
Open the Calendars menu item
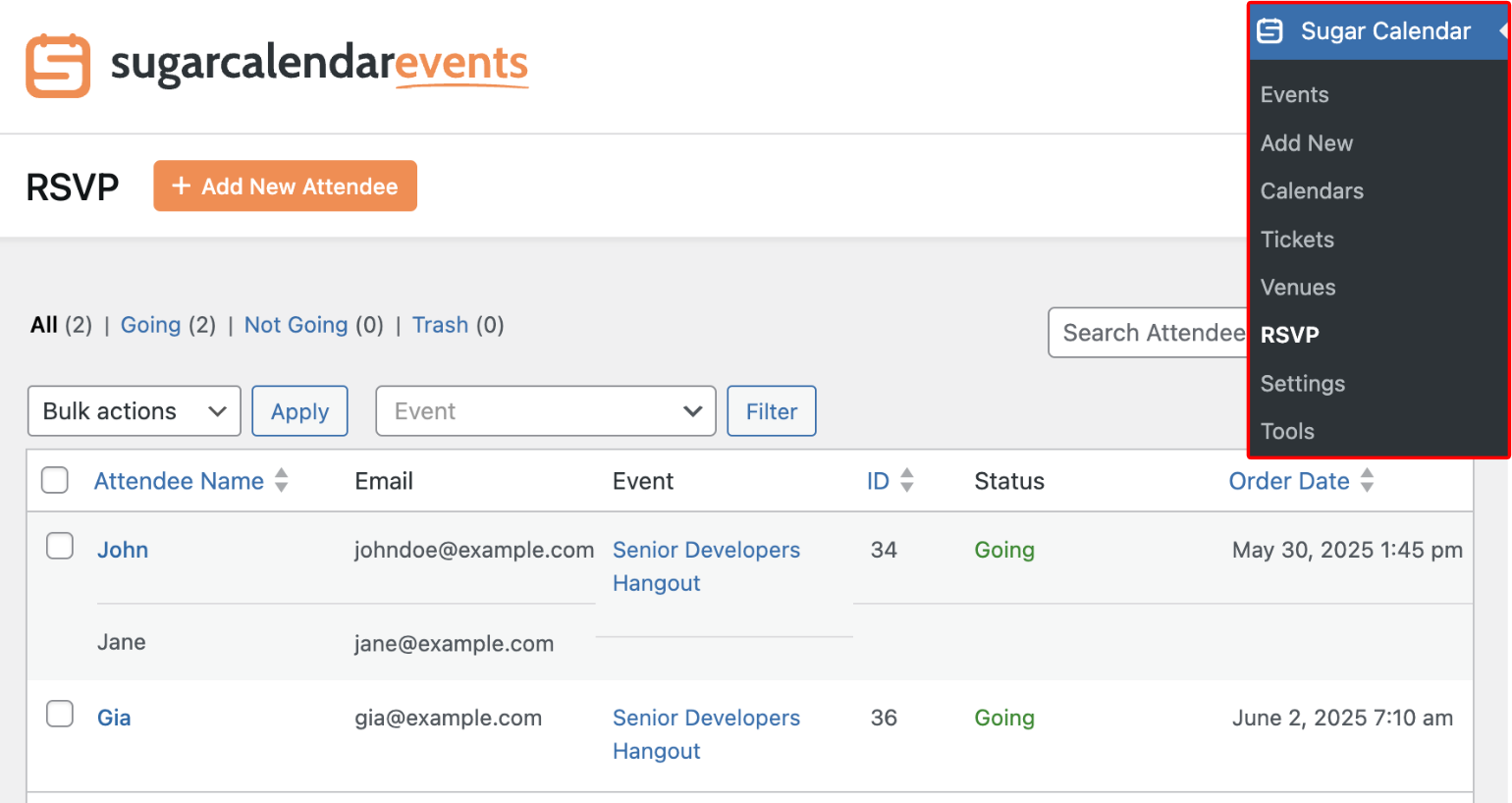point(1312,191)
